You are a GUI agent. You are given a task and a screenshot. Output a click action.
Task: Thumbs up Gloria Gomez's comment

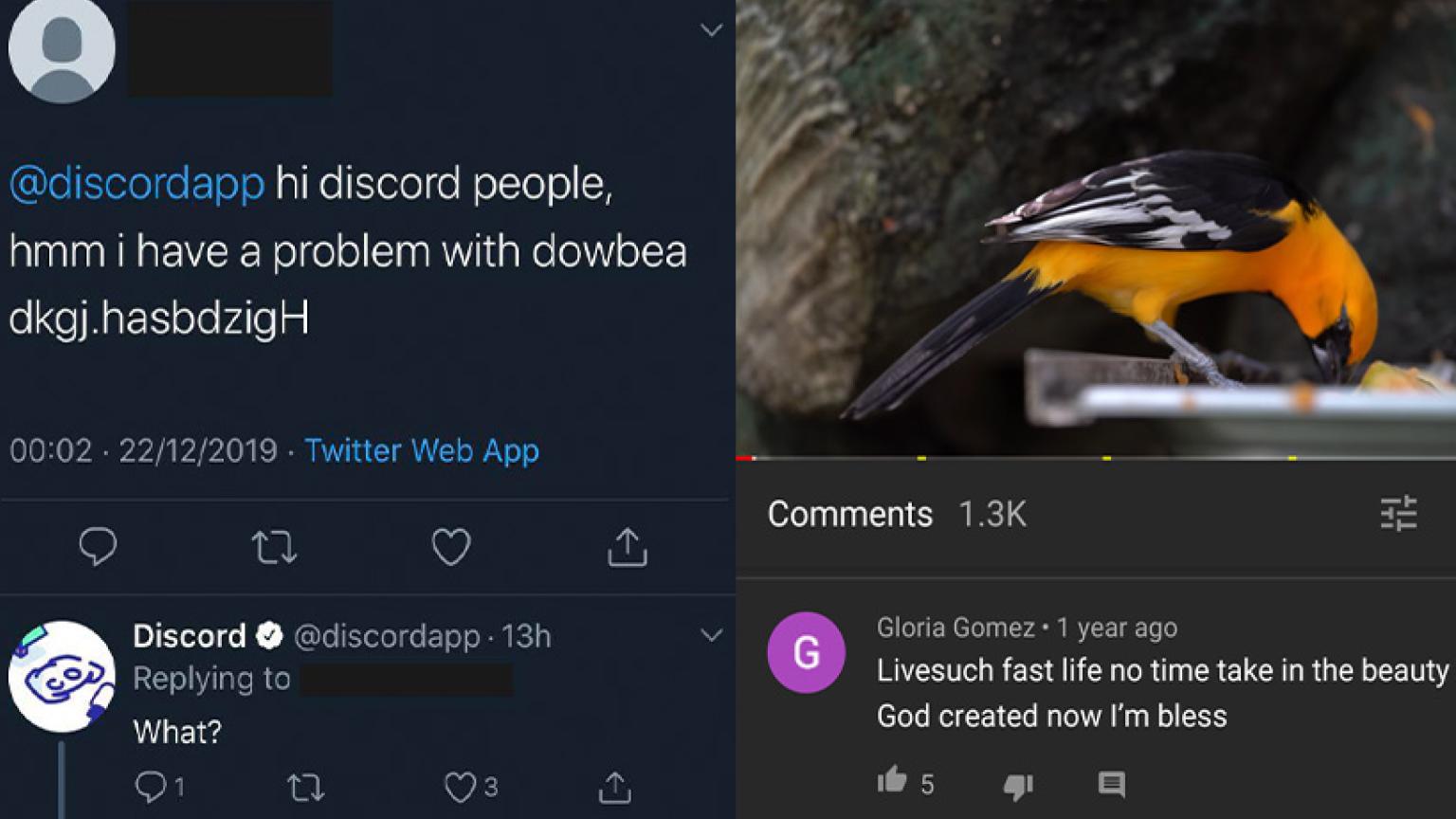892,781
